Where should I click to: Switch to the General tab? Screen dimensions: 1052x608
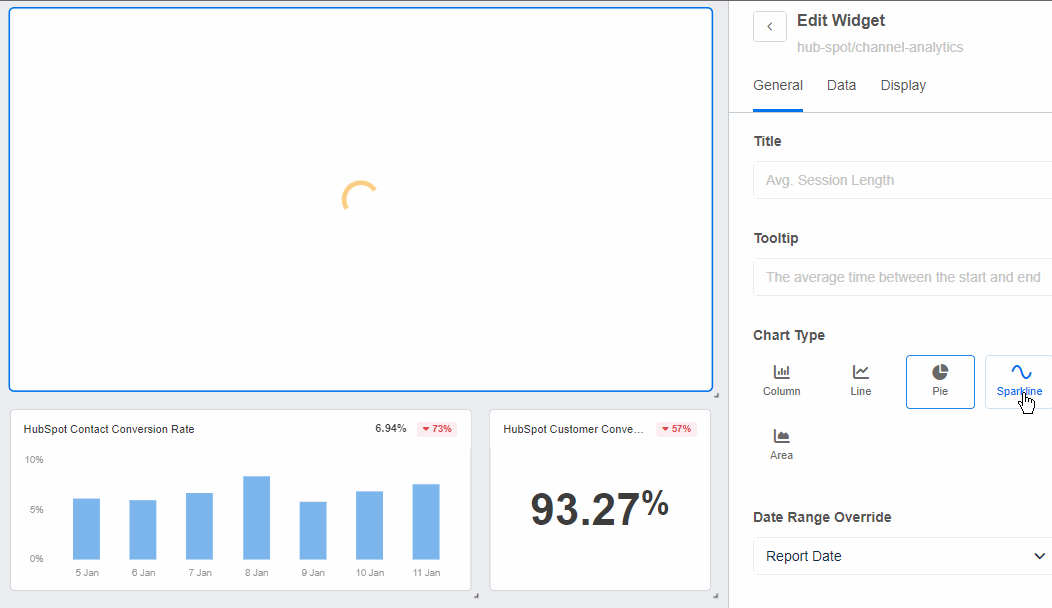[x=778, y=86]
